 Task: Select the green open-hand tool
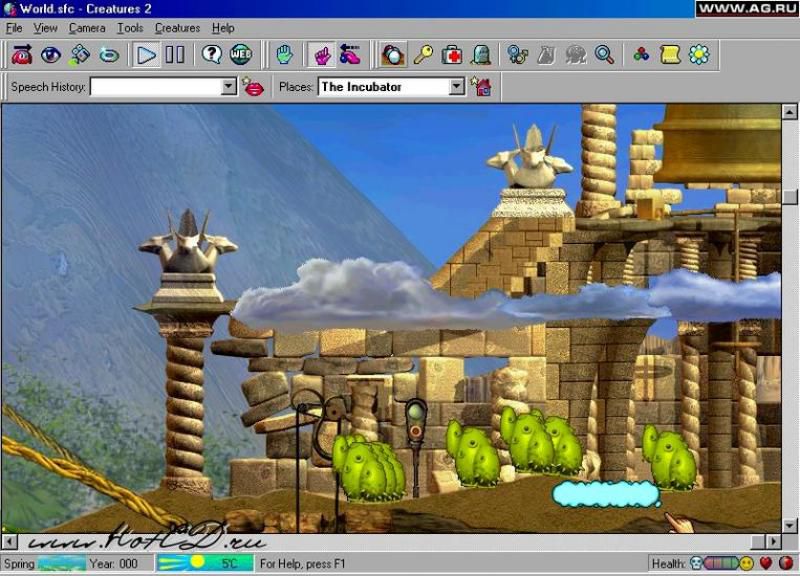(x=285, y=54)
